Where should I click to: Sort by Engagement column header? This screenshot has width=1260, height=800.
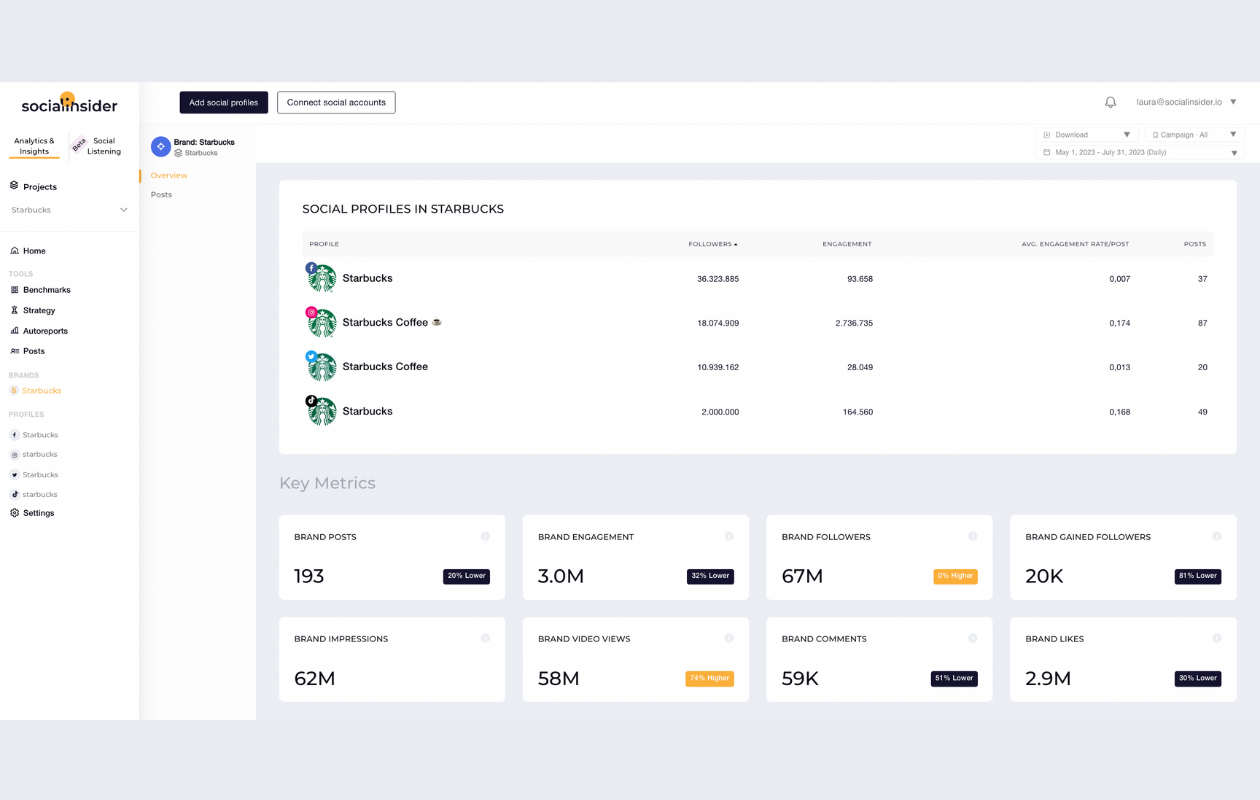pos(847,244)
